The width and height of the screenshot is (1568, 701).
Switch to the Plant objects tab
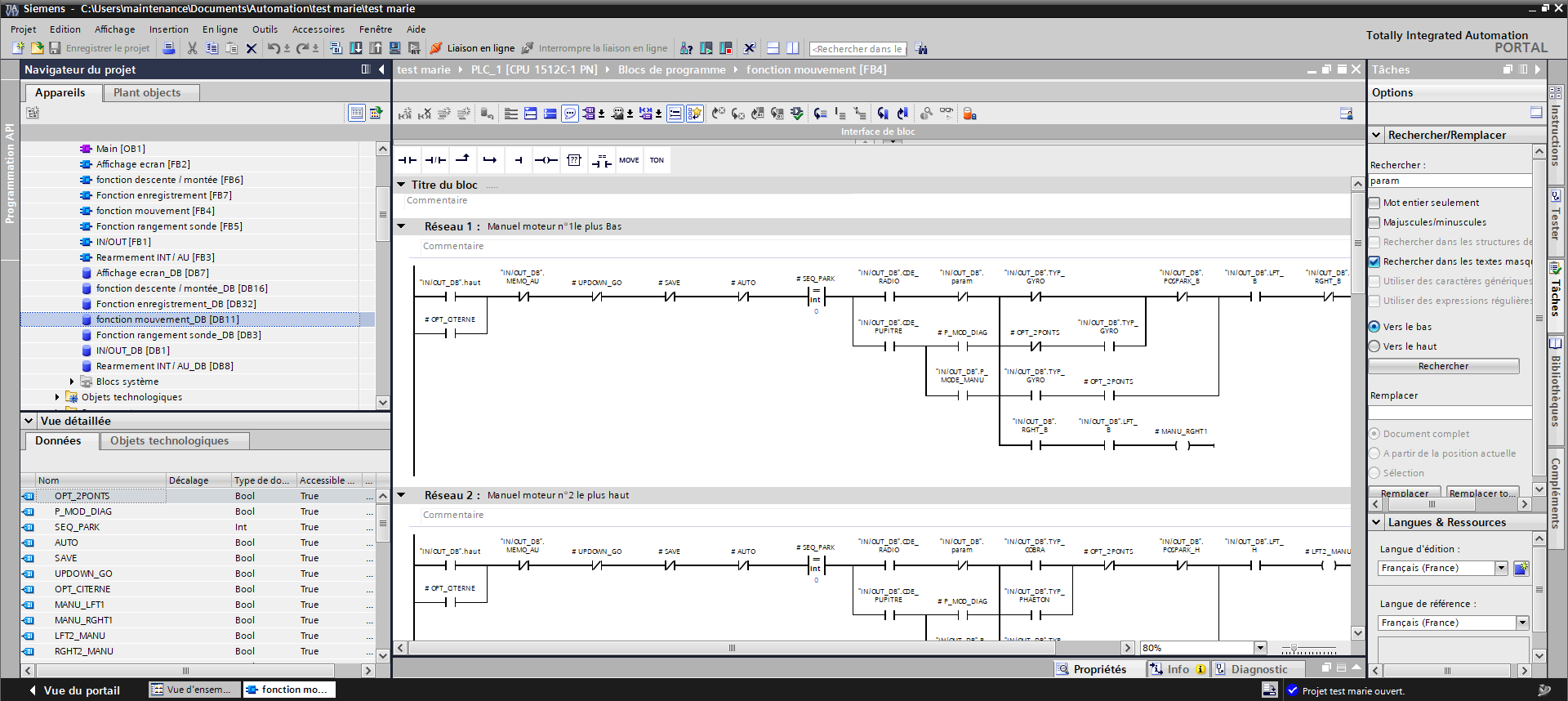(147, 92)
